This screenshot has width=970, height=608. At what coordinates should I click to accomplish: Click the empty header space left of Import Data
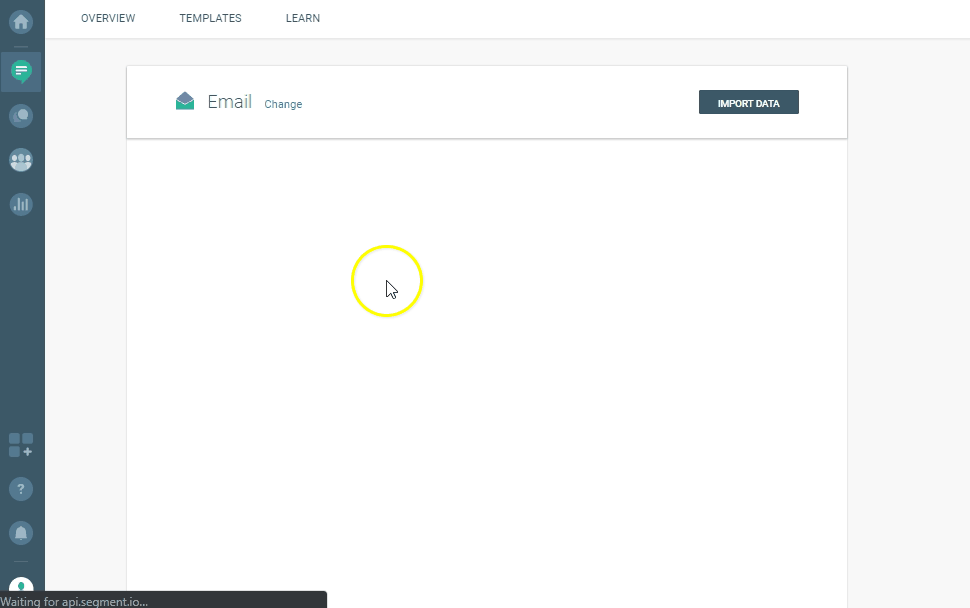pyautogui.click(x=500, y=102)
